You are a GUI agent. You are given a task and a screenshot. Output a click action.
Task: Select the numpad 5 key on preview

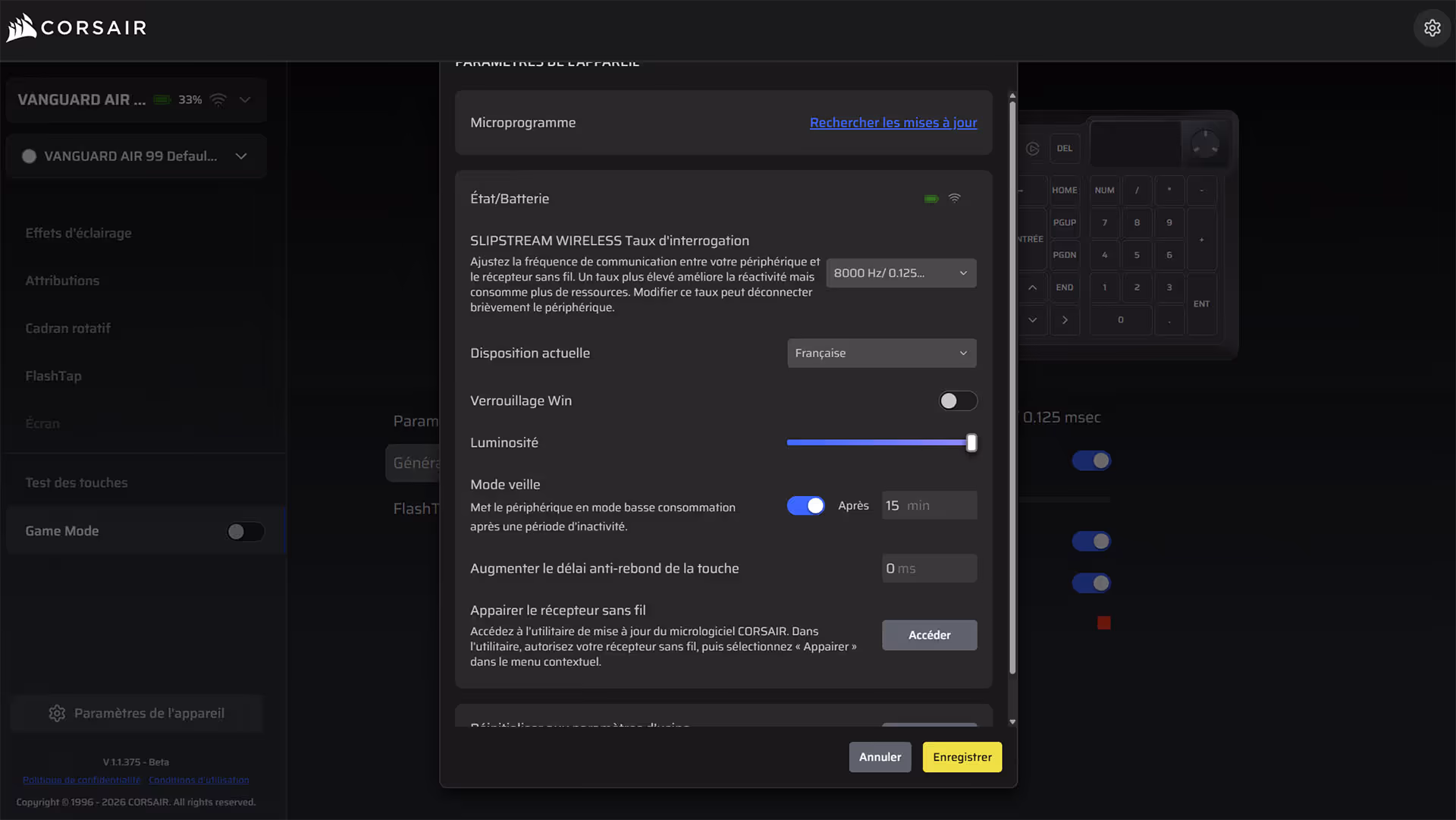1137,255
